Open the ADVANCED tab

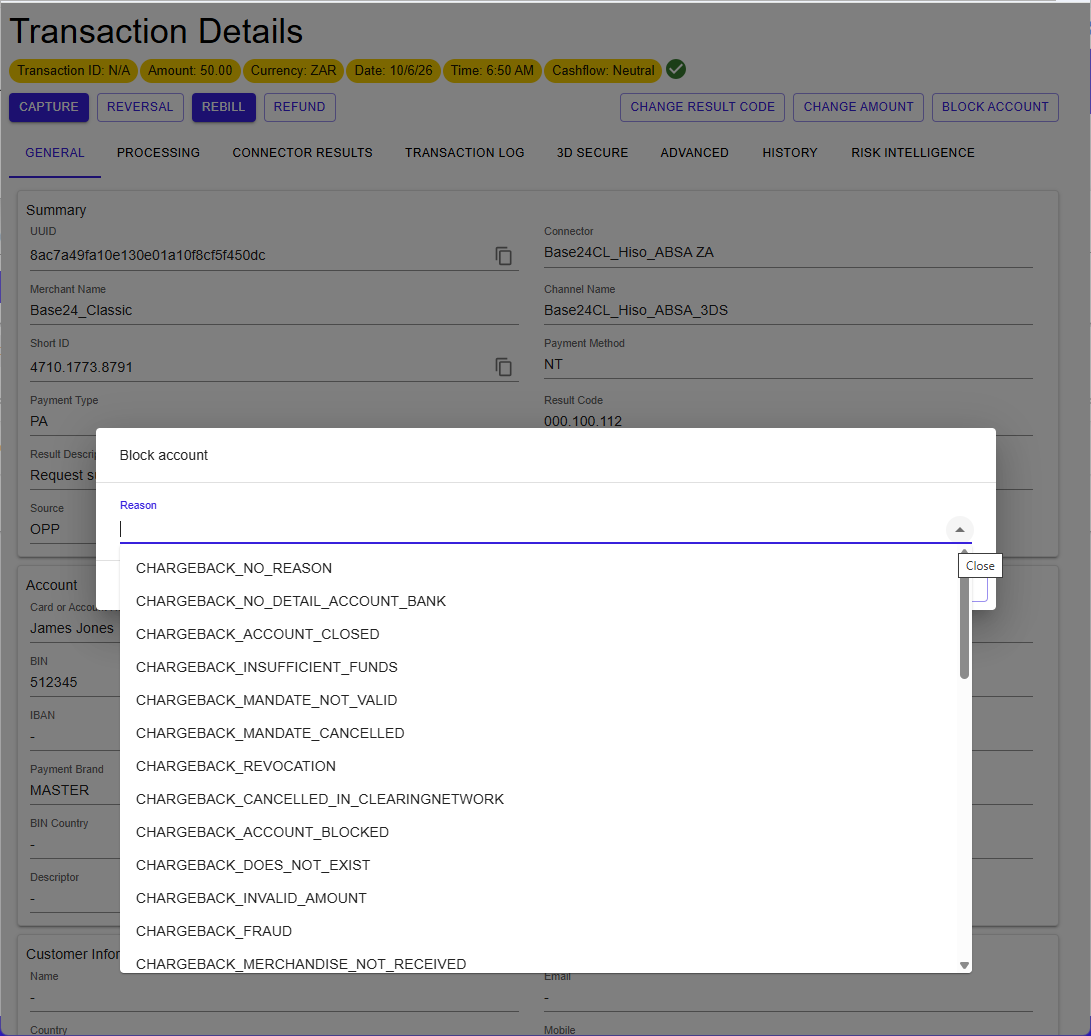coord(694,153)
